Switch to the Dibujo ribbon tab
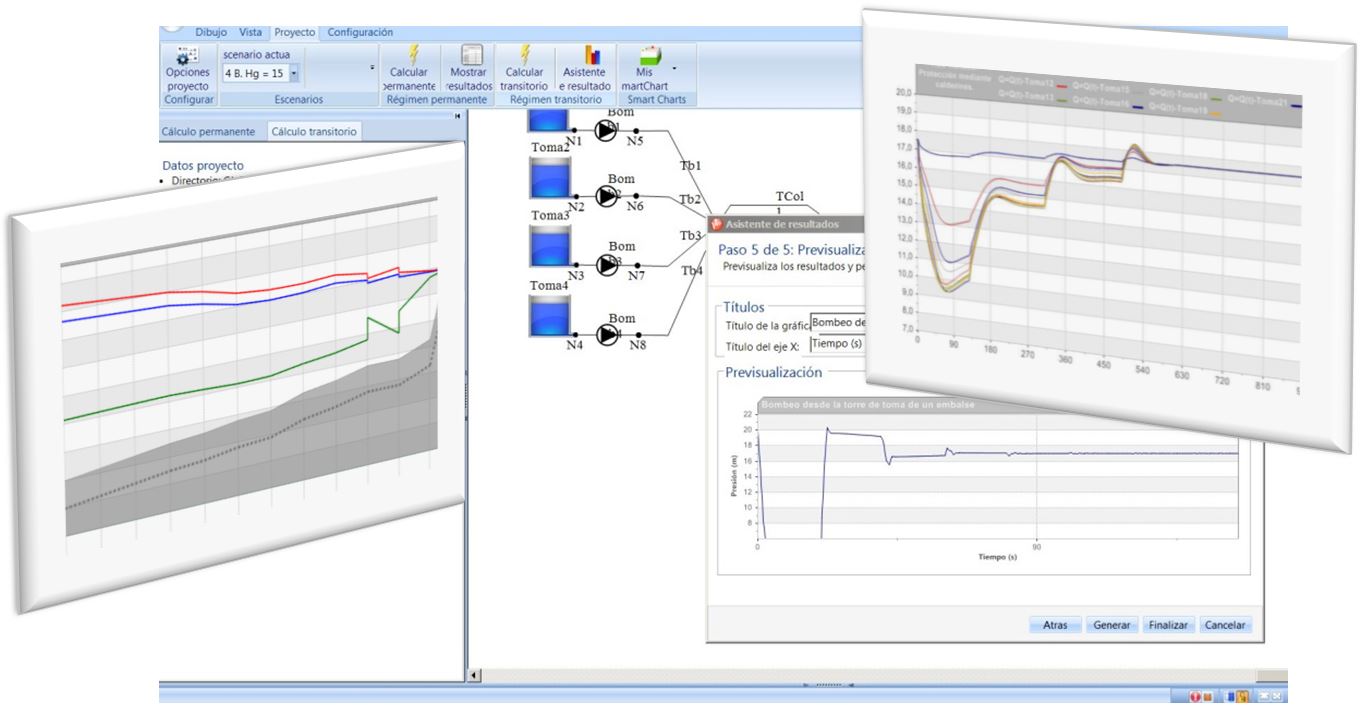The width and height of the screenshot is (1362, 706). point(211,33)
